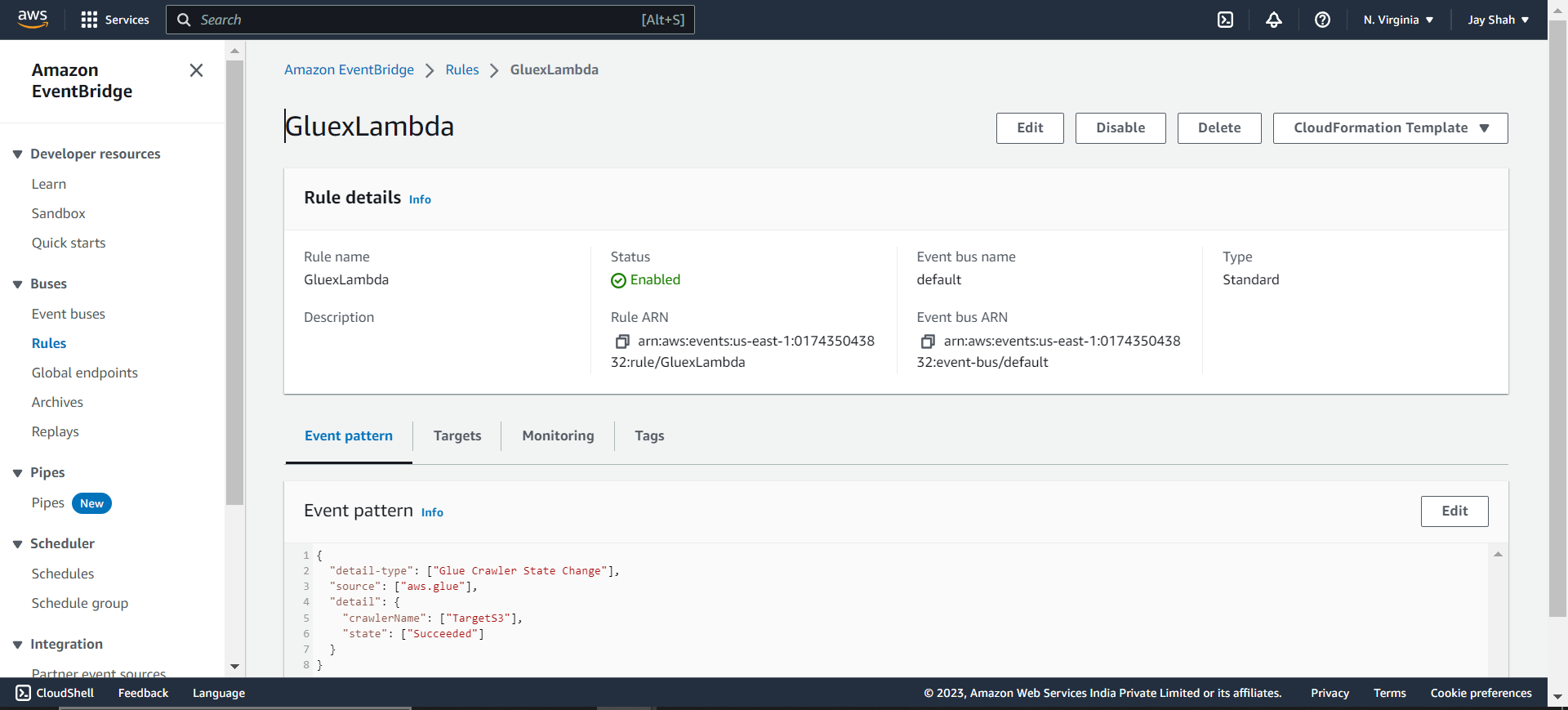Open Rule details Info link
The image size is (1568, 710).
coord(420,200)
